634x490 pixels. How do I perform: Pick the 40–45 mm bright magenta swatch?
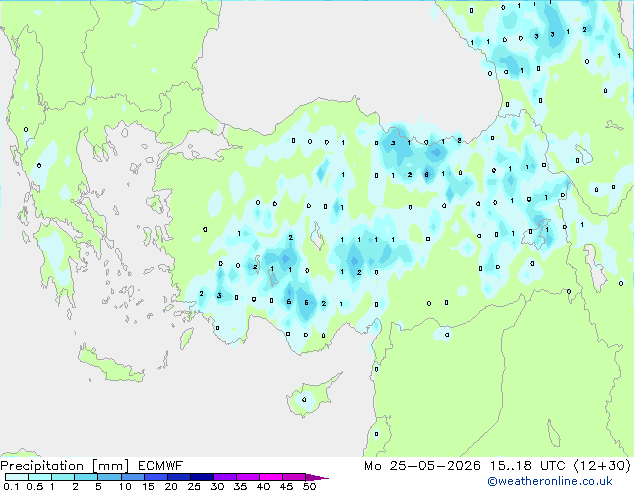tap(271, 477)
